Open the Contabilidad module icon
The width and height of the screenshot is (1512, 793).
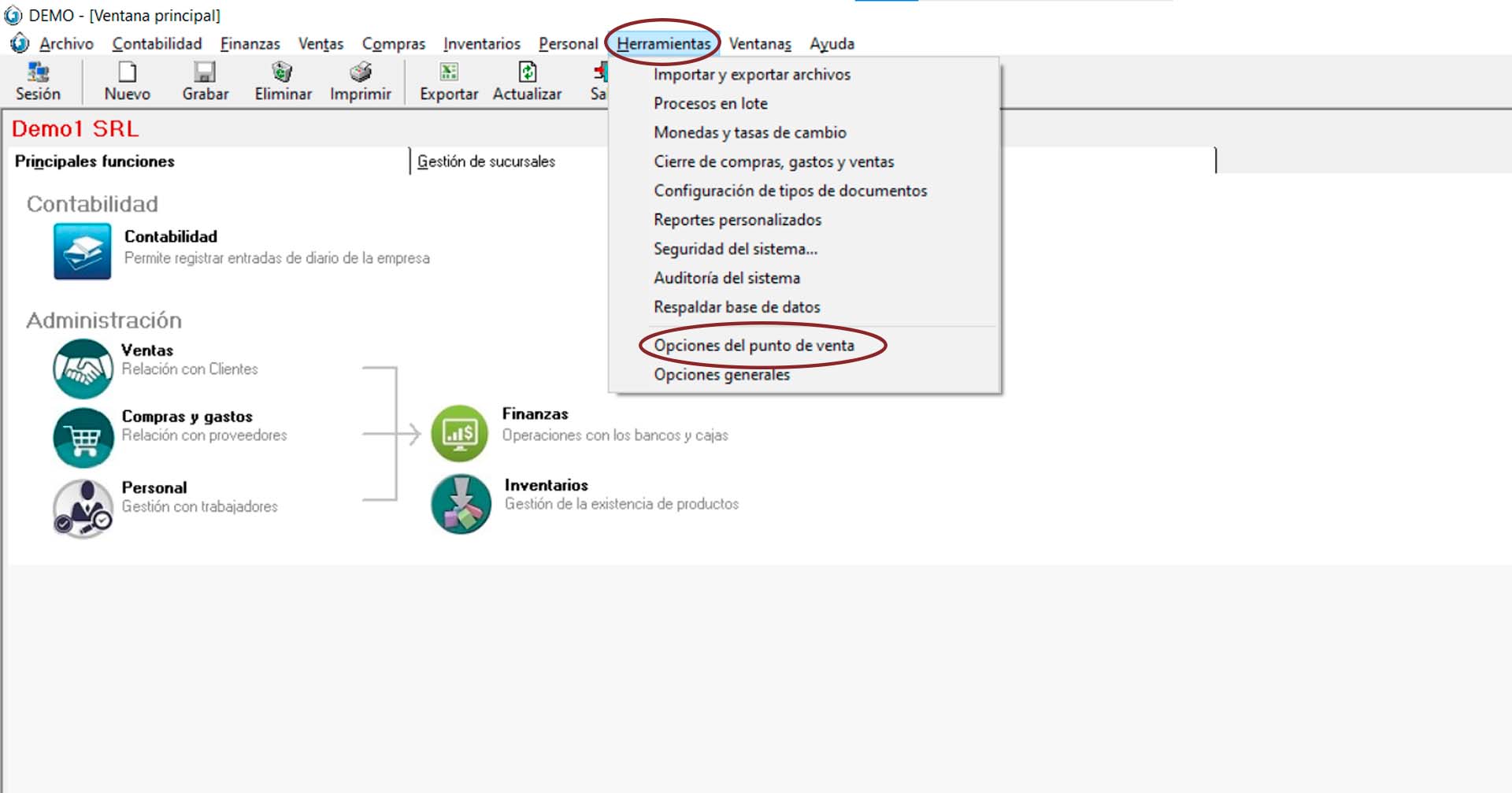[83, 251]
